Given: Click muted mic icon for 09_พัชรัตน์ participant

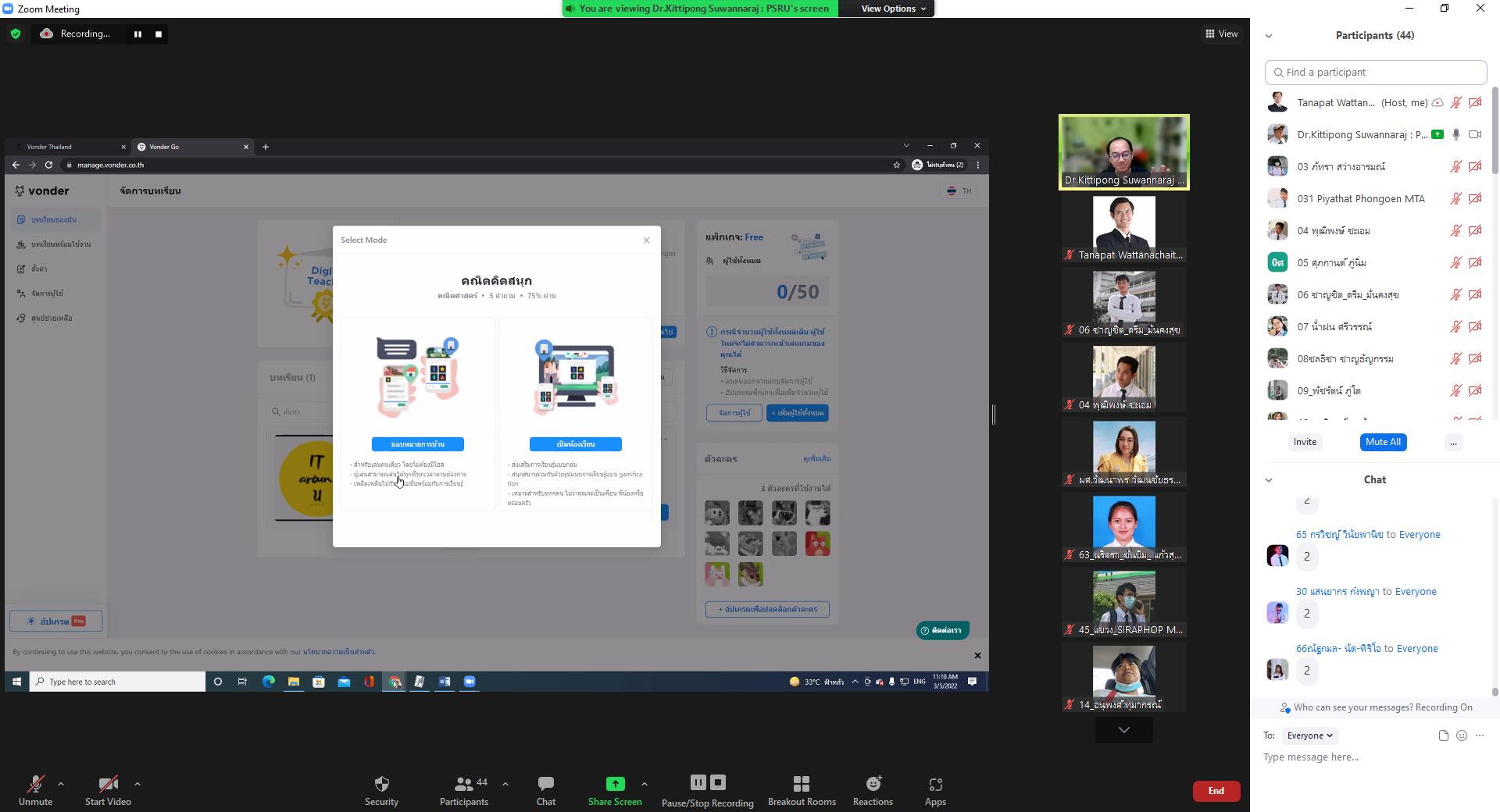Looking at the screenshot, I should pyautogui.click(x=1455, y=391).
